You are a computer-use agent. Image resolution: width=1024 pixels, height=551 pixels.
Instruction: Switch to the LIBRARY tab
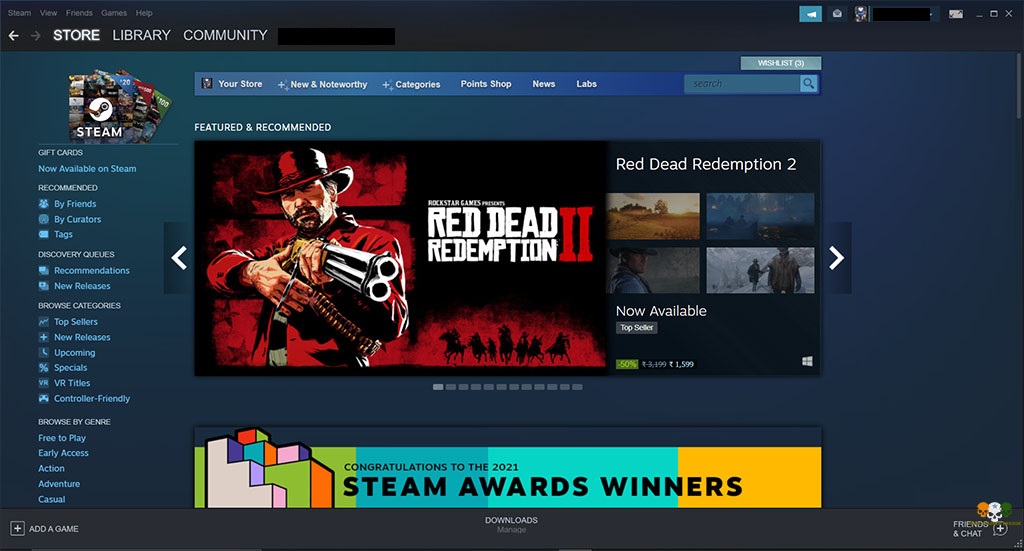(141, 35)
